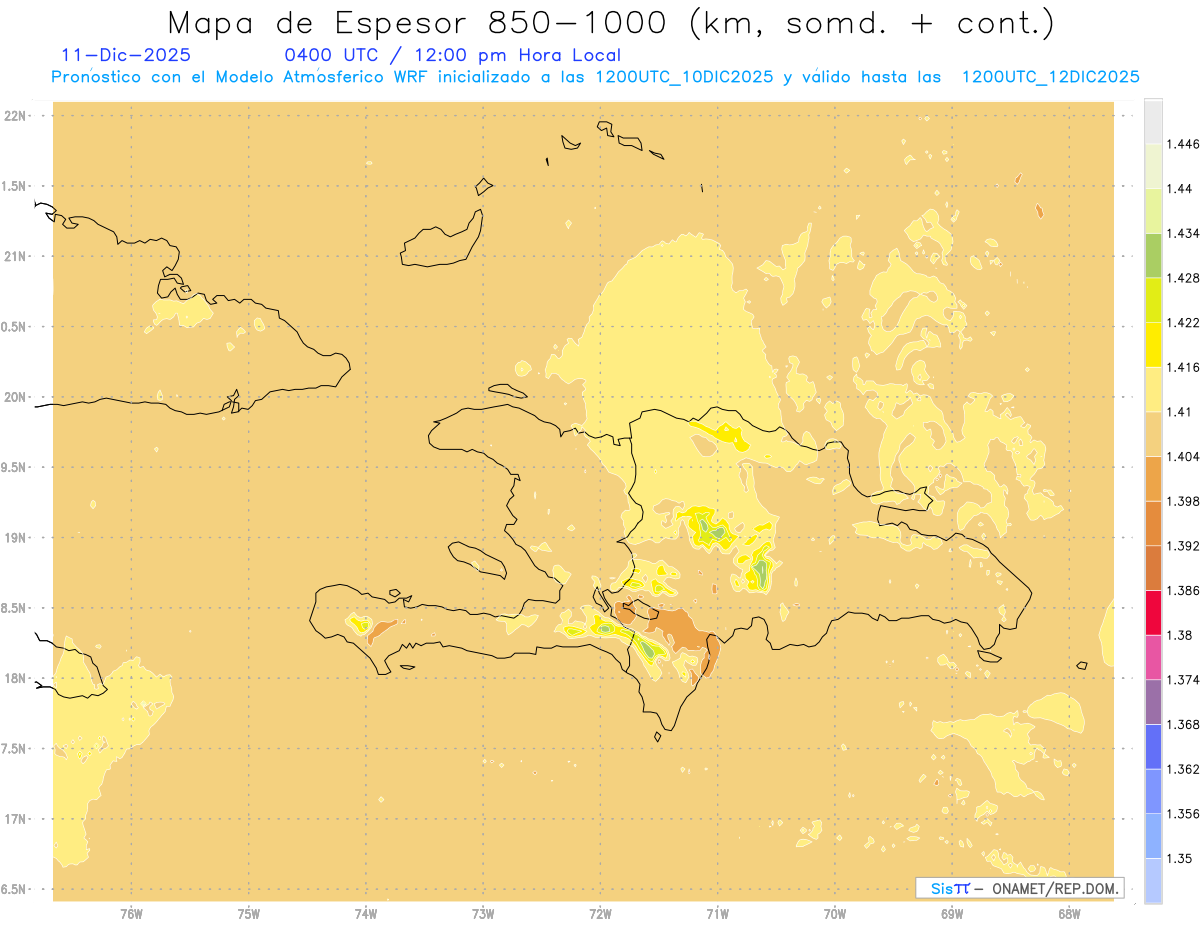Click the 11-Dic-2025 date label
Image resolution: width=1200 pixels, height=927 pixels.
[x=126, y=55]
